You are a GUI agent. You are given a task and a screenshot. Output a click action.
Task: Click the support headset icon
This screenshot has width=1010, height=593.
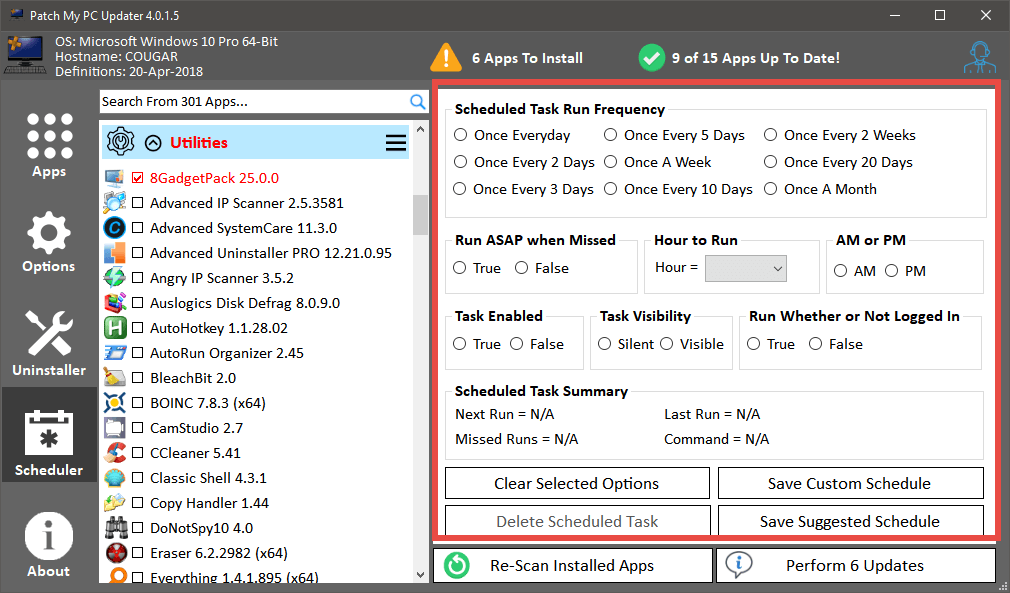[x=978, y=58]
